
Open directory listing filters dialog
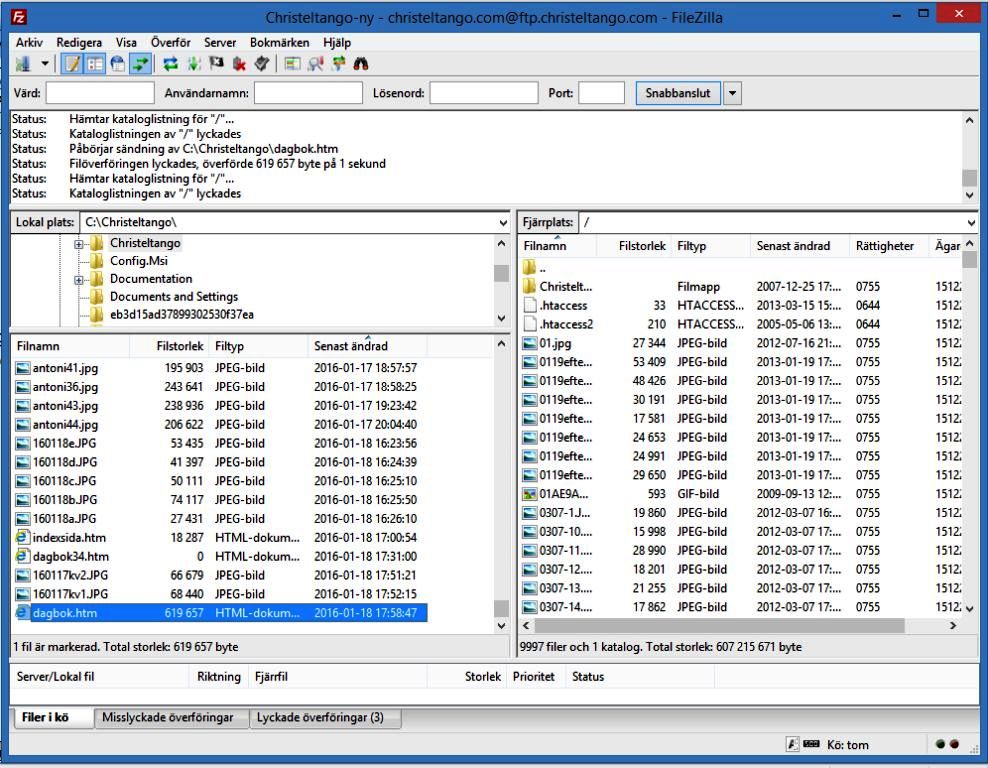(x=292, y=64)
